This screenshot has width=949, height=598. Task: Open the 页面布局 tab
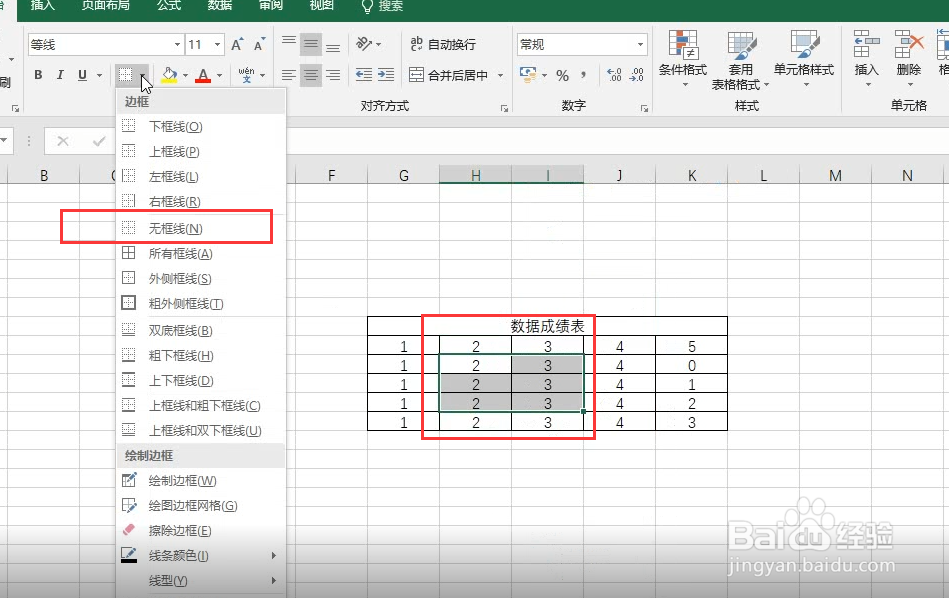(x=105, y=6)
